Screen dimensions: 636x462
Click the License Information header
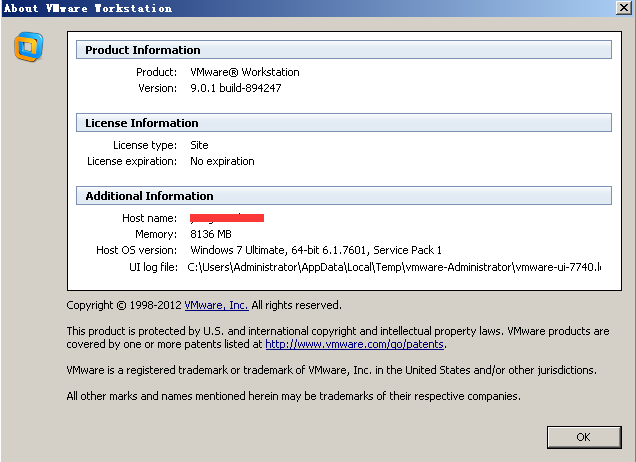tap(344, 122)
